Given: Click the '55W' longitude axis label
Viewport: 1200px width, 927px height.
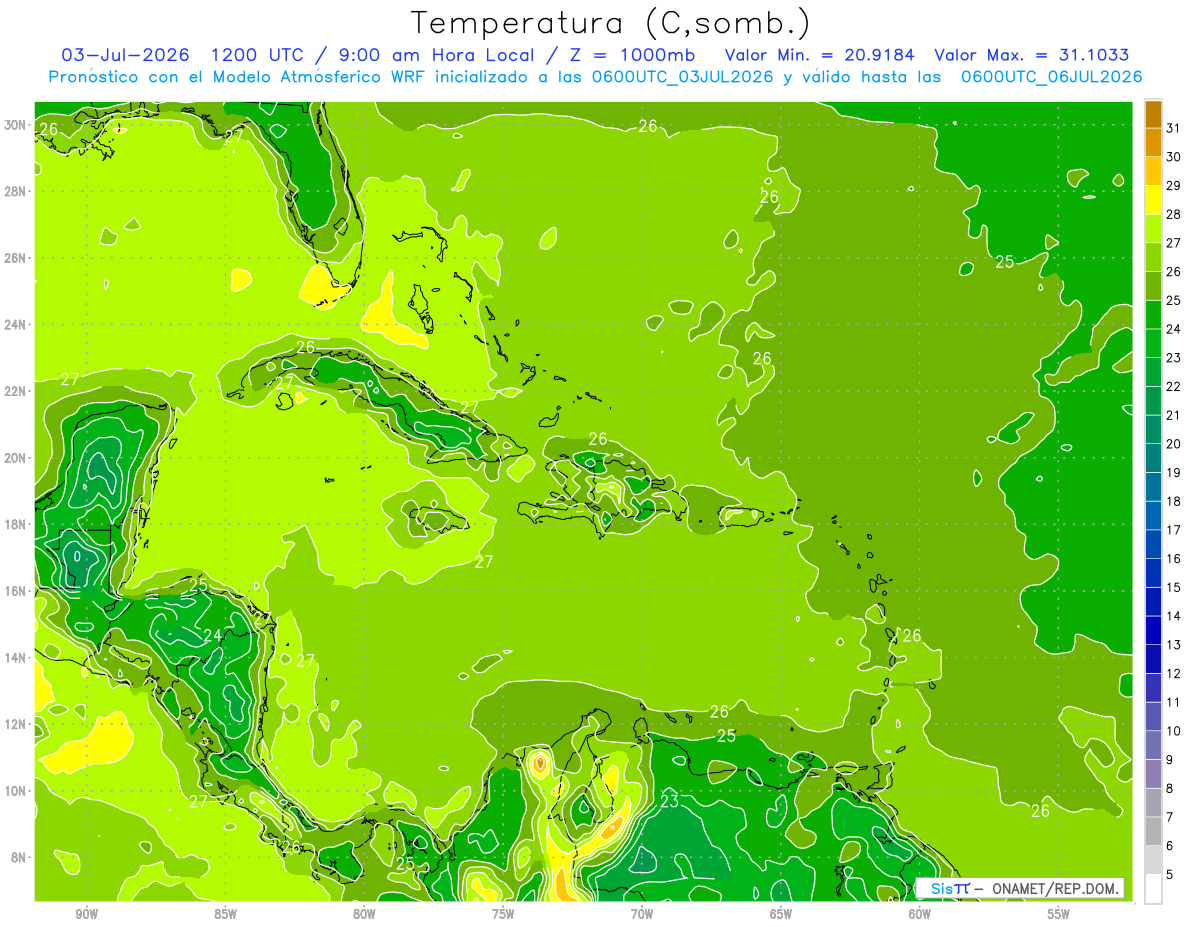Looking at the screenshot, I should click(1059, 914).
